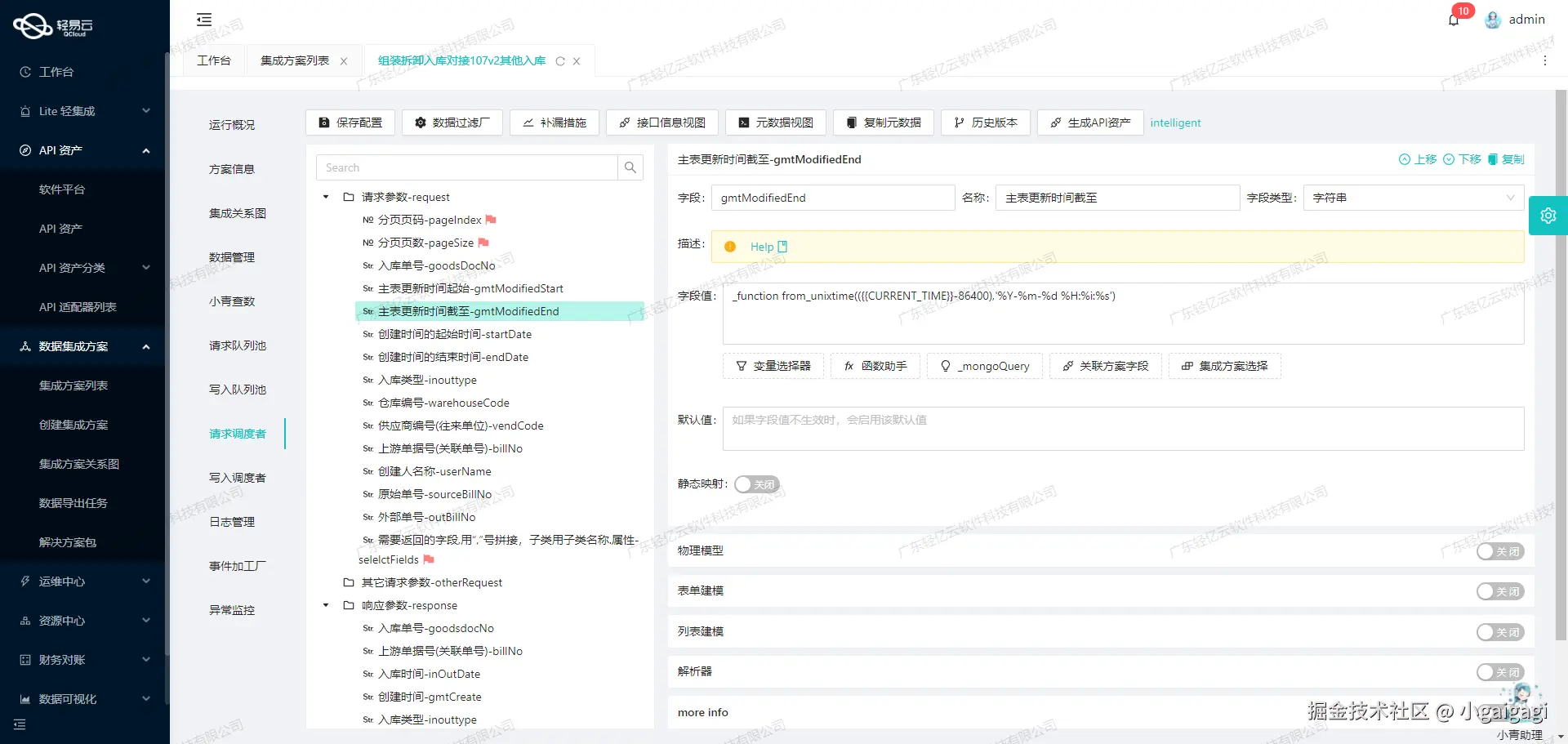The height and width of the screenshot is (744, 1568).
Task: Enable the 物理模型 physical model toggle
Action: click(x=1500, y=551)
